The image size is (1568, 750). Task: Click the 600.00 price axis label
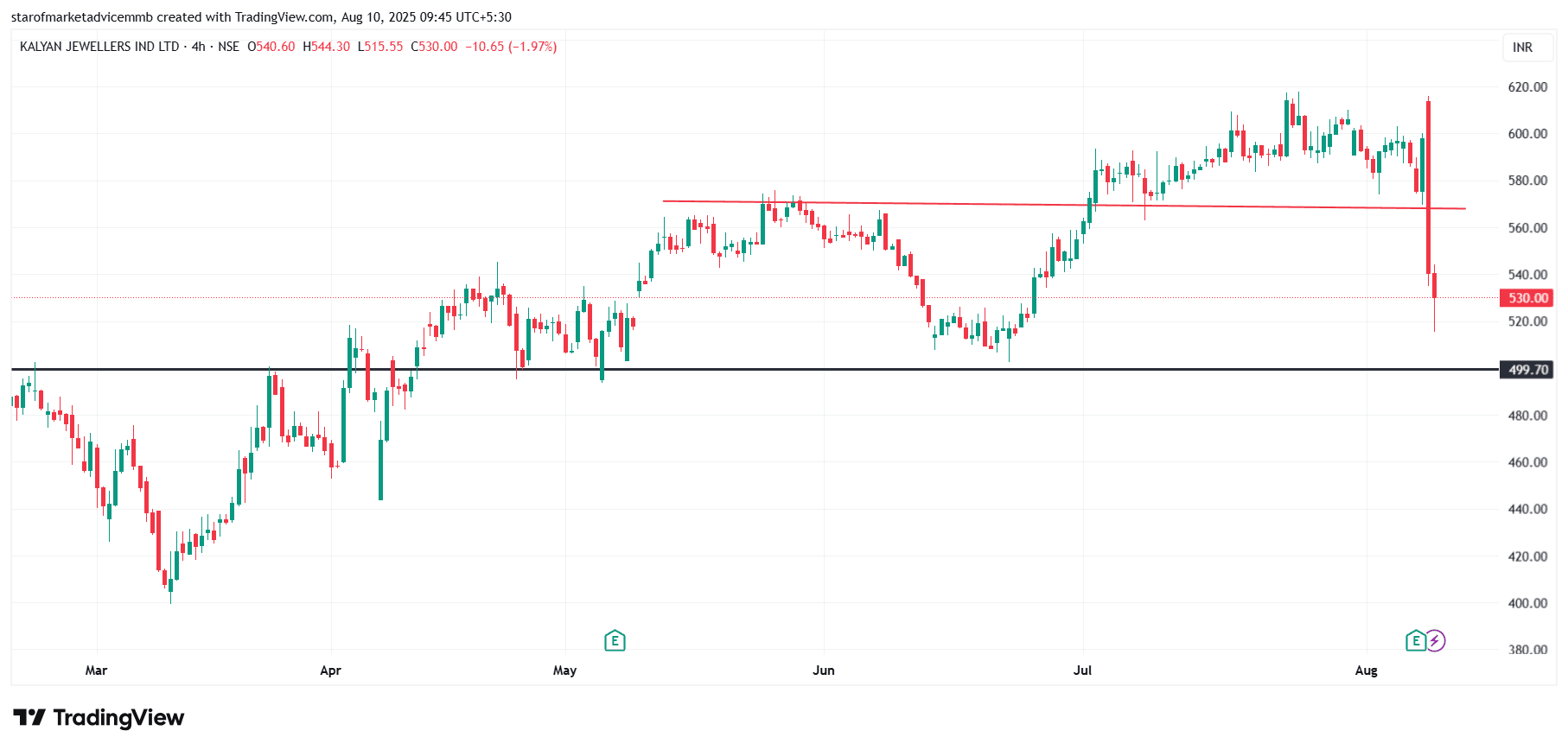point(1527,134)
